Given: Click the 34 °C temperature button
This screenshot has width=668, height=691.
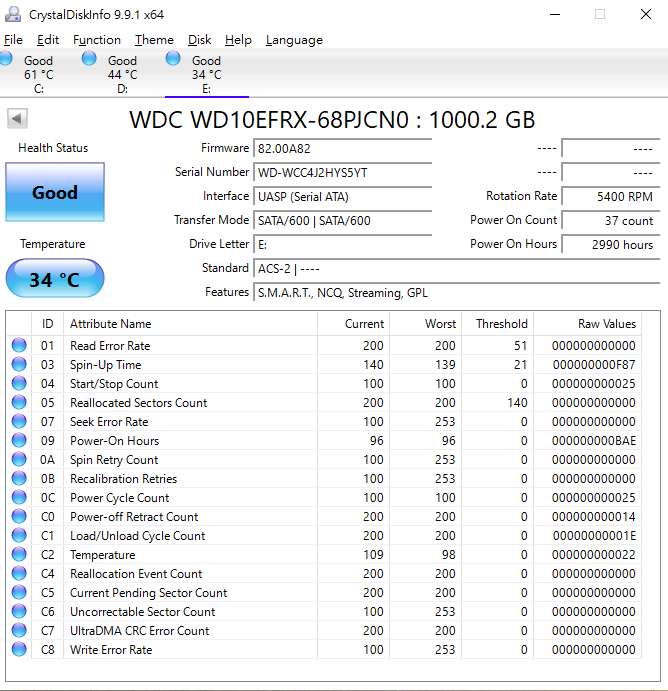Looking at the screenshot, I should tap(55, 279).
